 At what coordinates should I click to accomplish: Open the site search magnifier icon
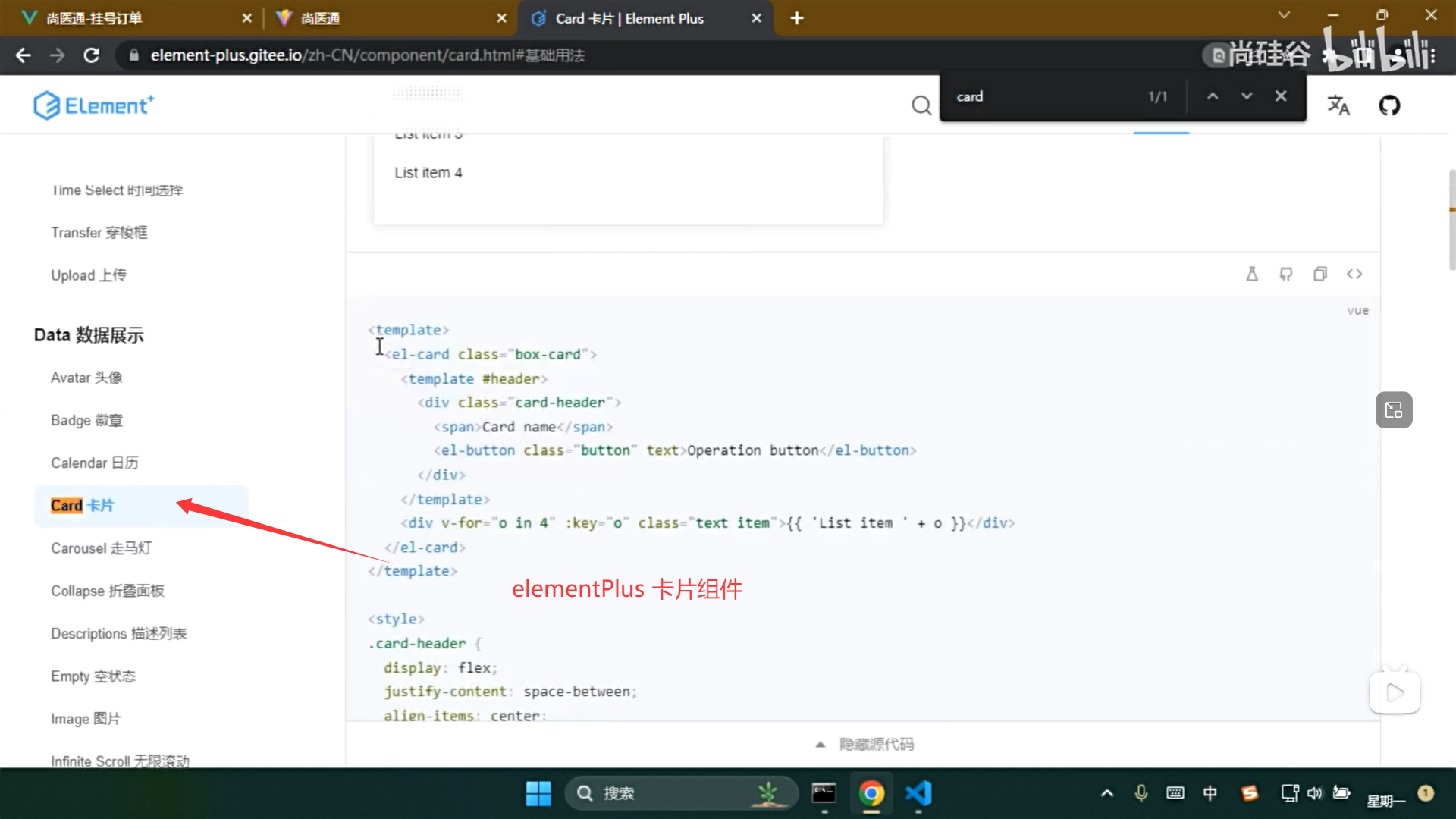click(x=921, y=105)
